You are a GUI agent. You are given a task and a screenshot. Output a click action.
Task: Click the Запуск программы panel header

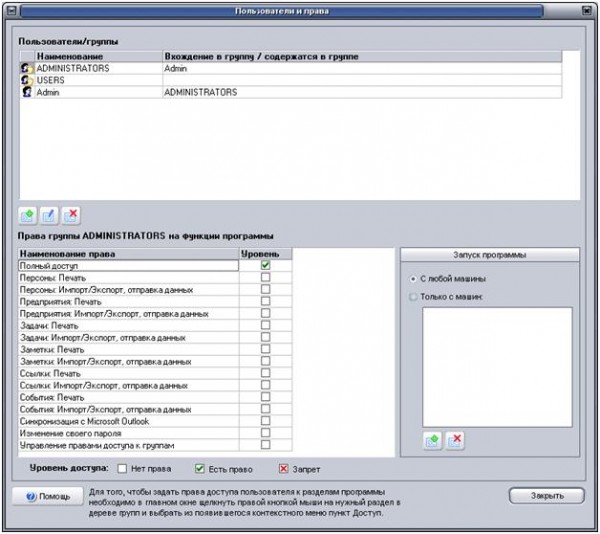point(490,255)
